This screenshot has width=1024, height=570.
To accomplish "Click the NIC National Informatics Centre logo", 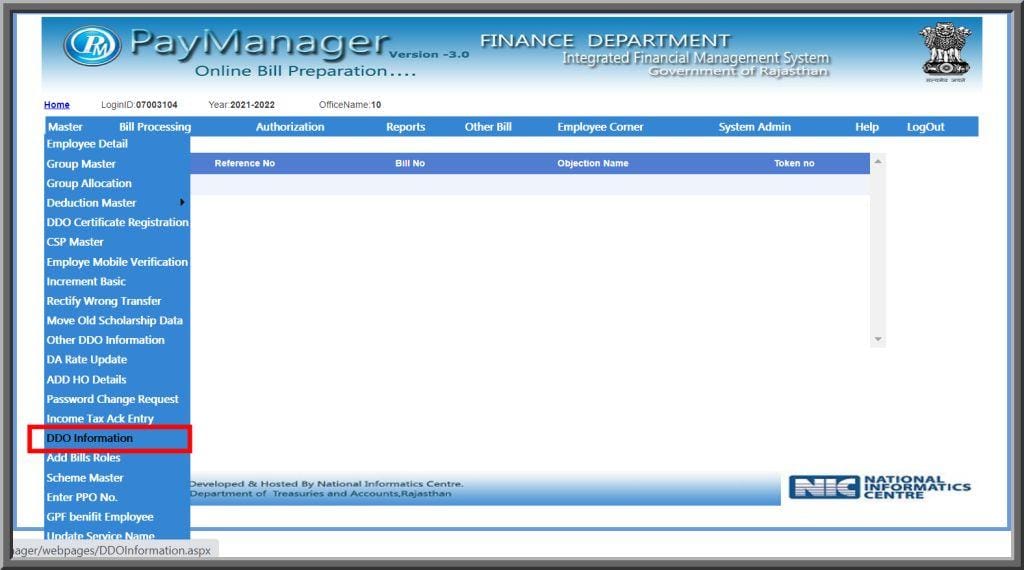I will 880,487.
